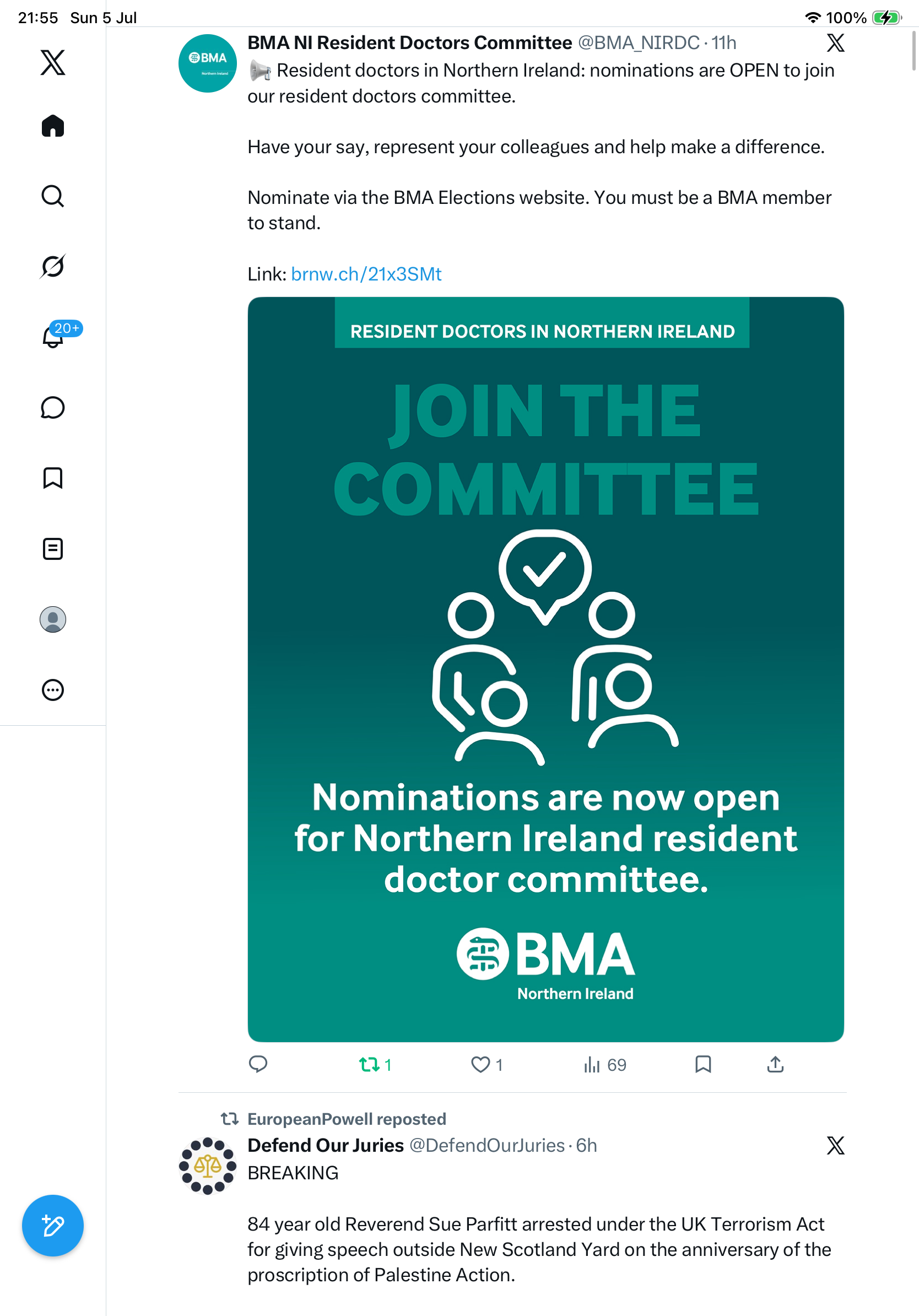Click the X logo at the sidebar top
This screenshot has height=1316, width=919.
(x=53, y=62)
